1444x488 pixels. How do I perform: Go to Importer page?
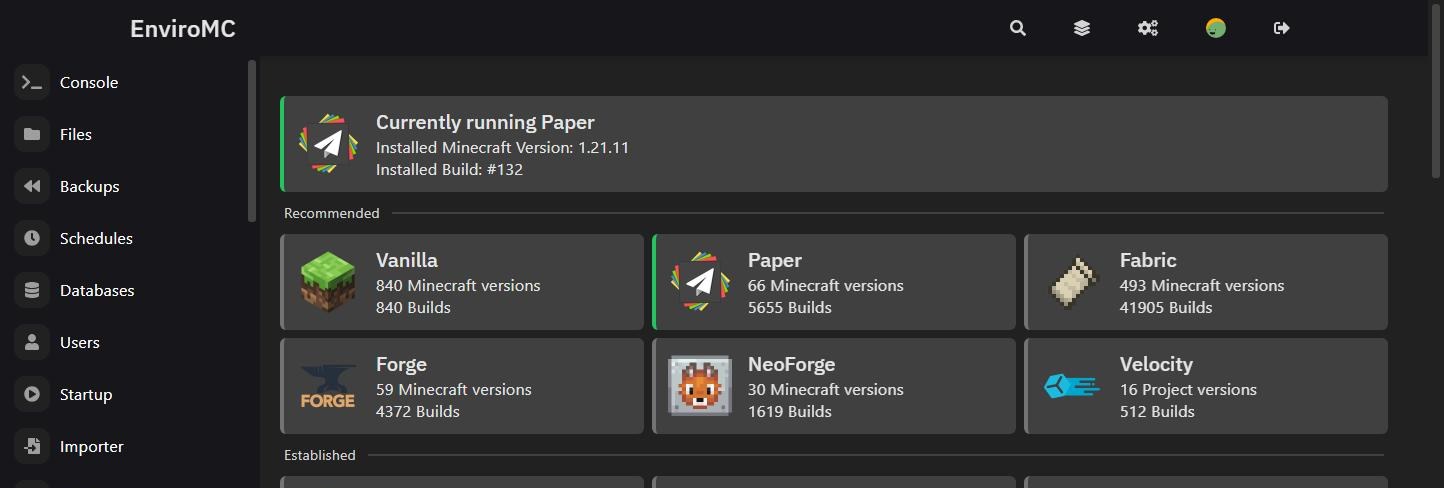(x=92, y=446)
